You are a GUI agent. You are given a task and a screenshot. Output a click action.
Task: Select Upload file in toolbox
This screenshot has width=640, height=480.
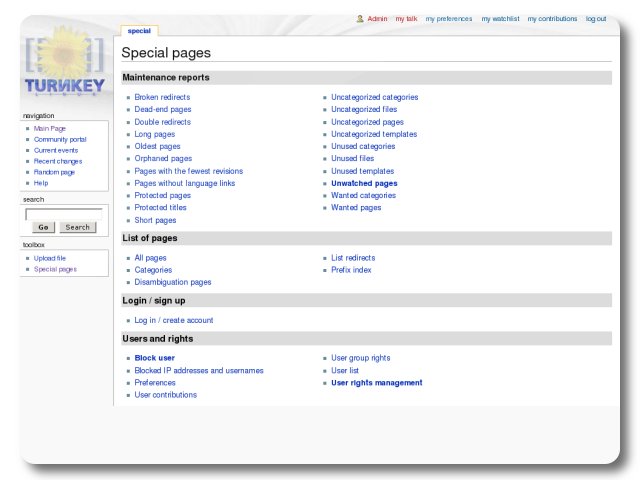(50, 258)
